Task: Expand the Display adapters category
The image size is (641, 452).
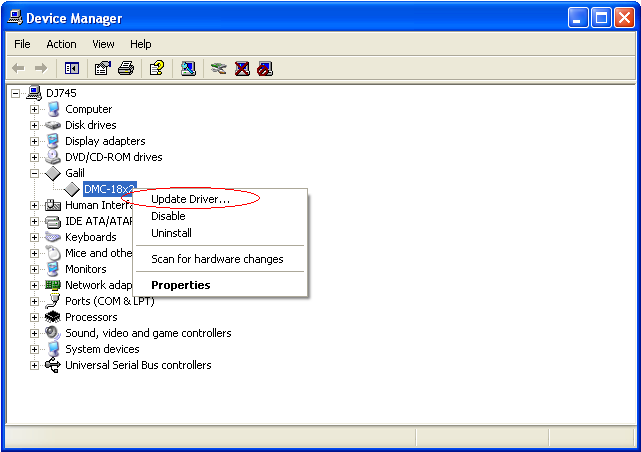Action: point(34,141)
